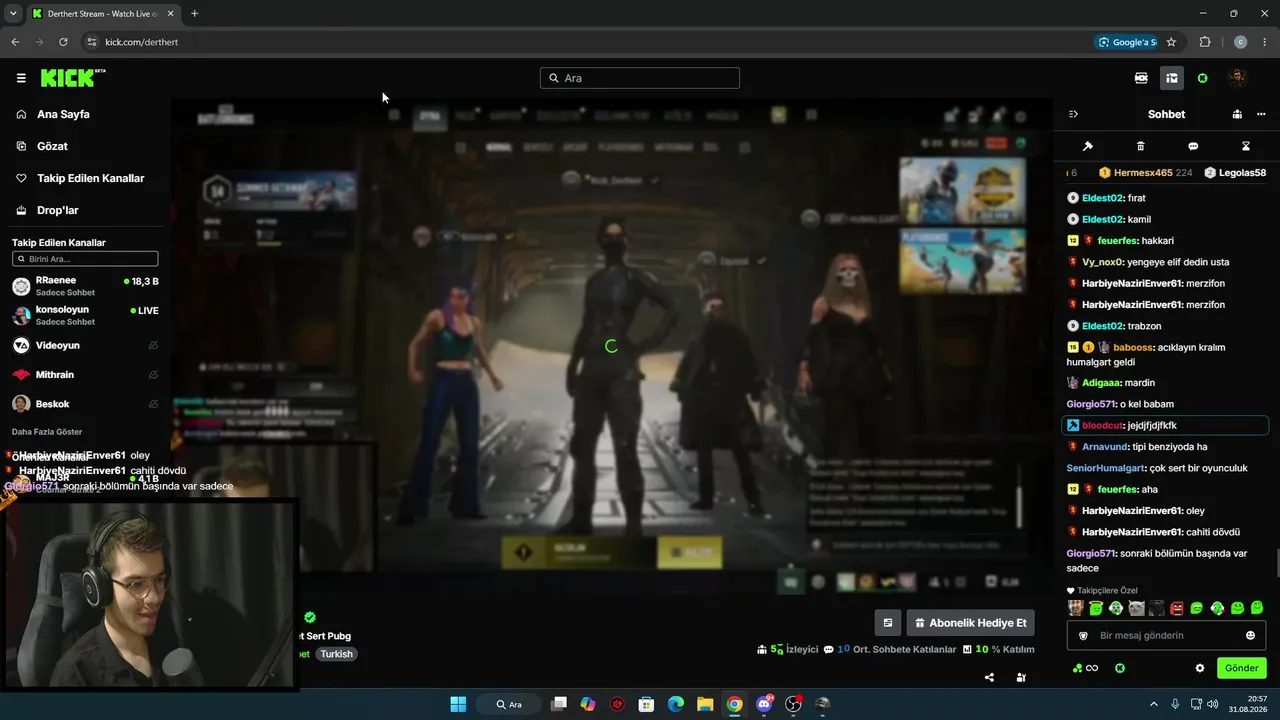Expand Daha Fazla Göster list

[x=47, y=432]
